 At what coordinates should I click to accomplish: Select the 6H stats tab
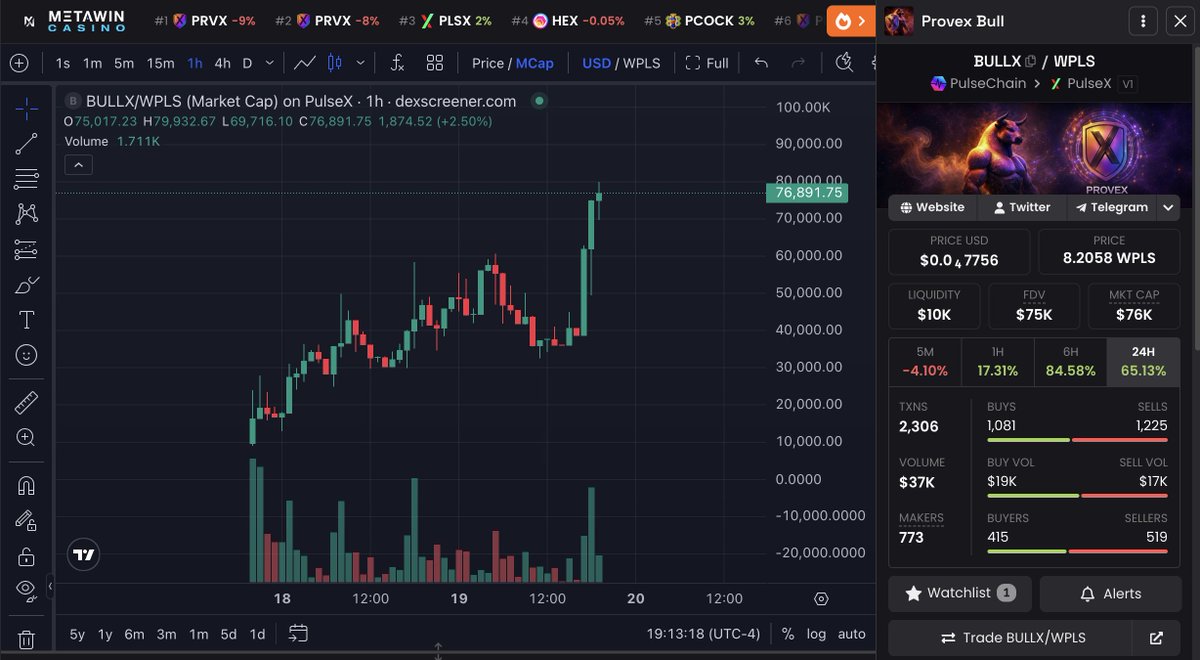click(x=1070, y=362)
